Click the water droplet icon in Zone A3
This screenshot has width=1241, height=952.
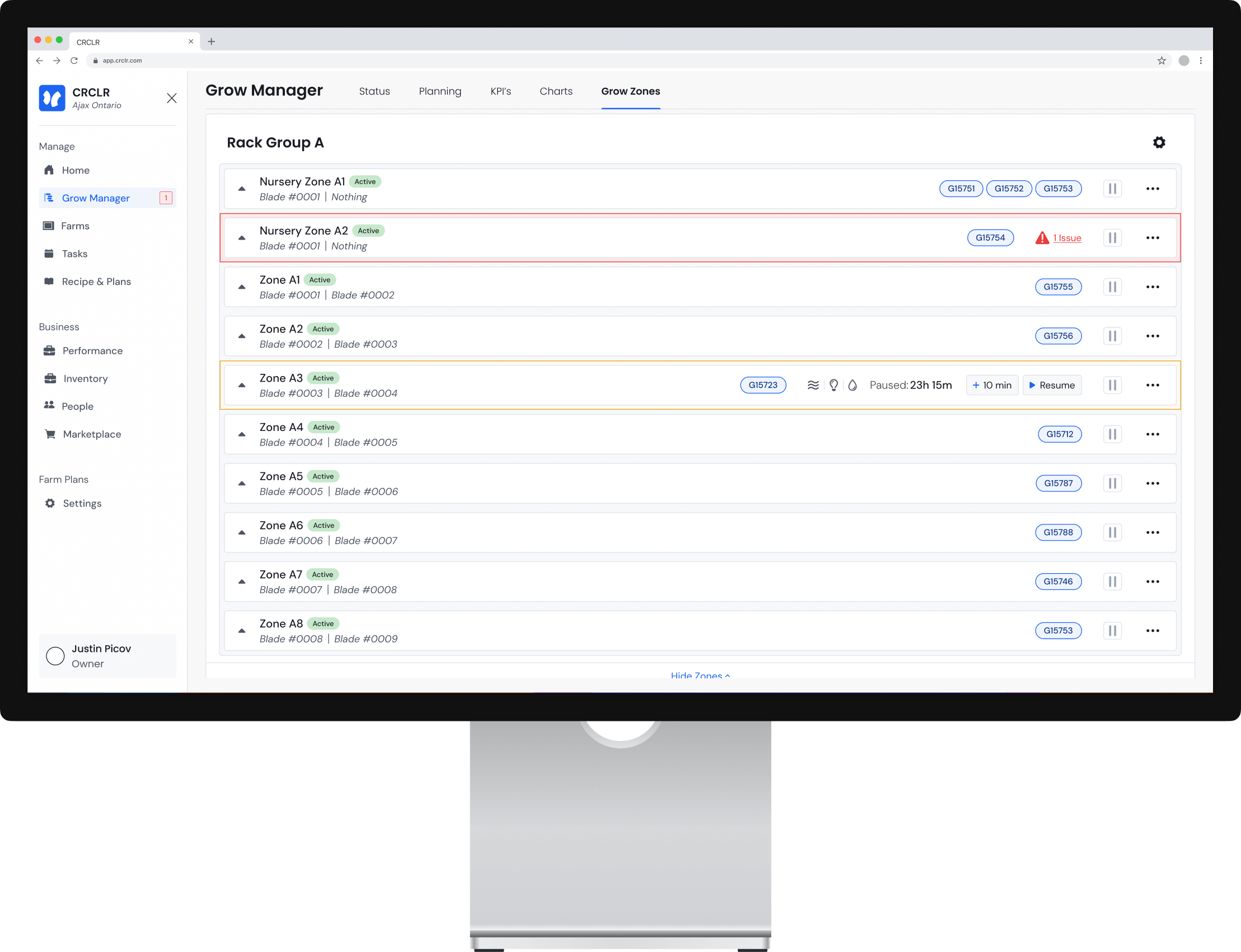(853, 385)
